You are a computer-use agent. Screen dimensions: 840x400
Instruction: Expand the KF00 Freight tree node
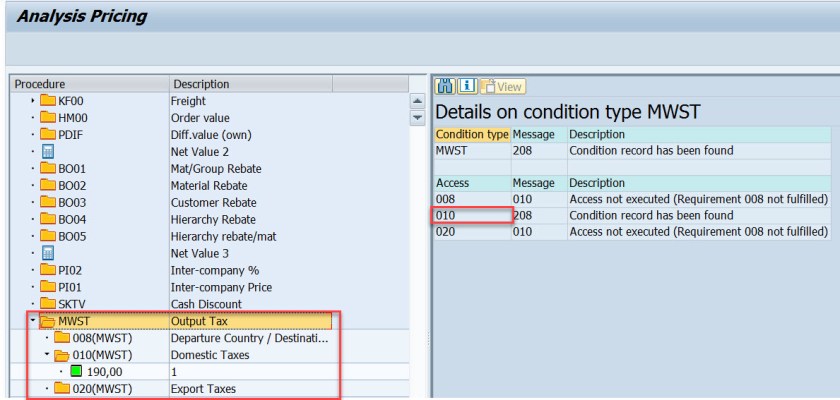click(x=33, y=101)
